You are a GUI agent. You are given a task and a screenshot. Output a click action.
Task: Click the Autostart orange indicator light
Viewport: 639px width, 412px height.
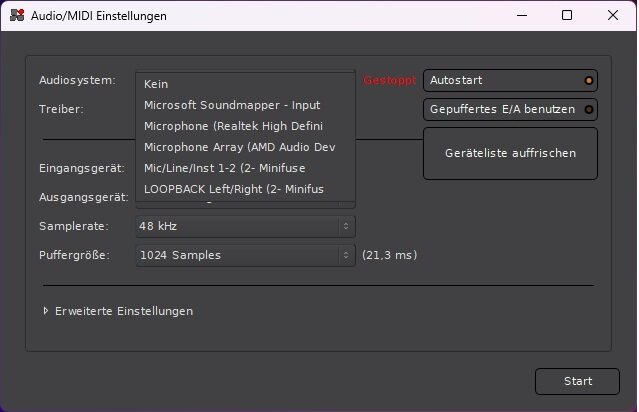588,80
